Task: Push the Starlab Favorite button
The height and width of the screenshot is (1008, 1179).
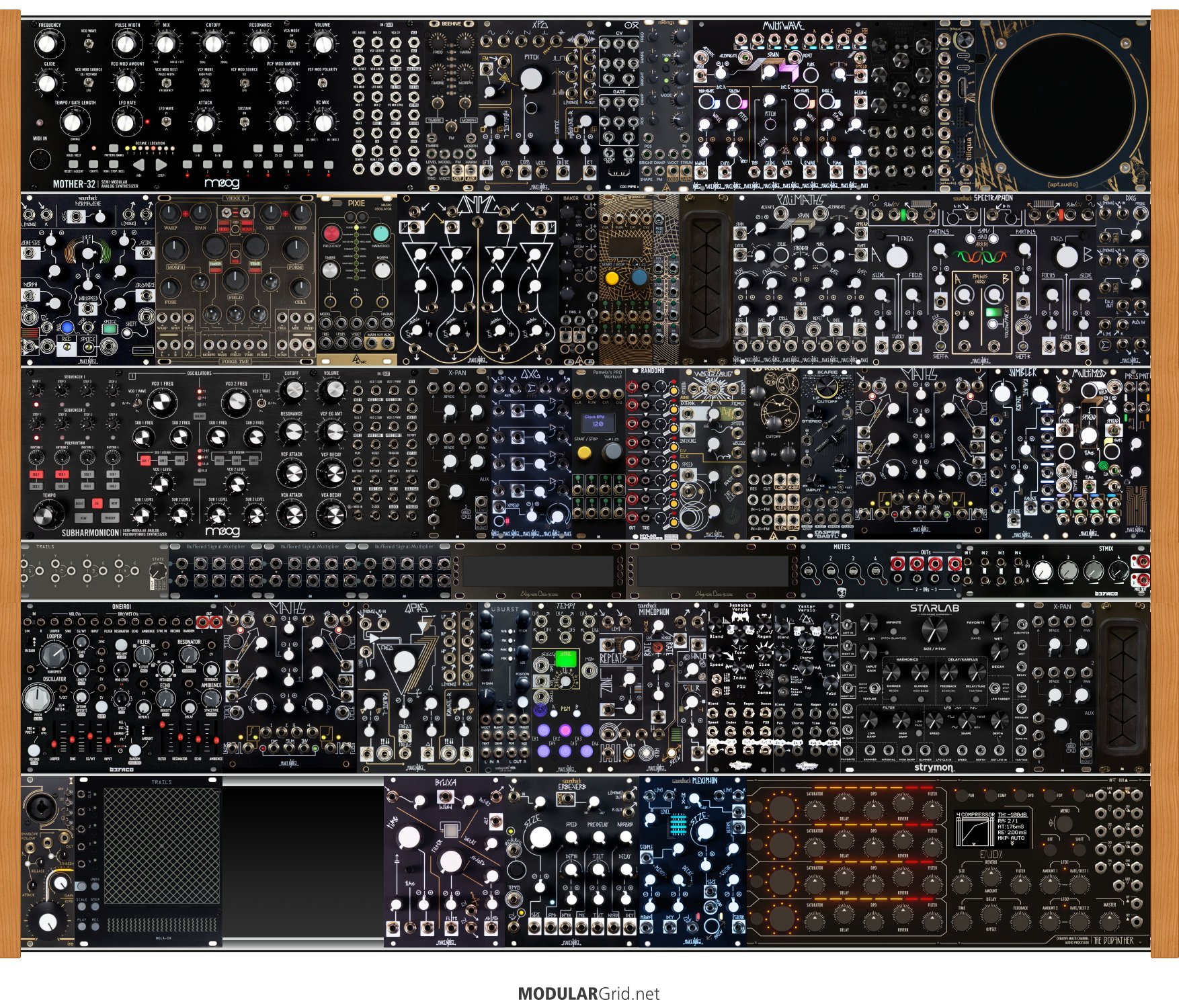Action: tap(975, 630)
